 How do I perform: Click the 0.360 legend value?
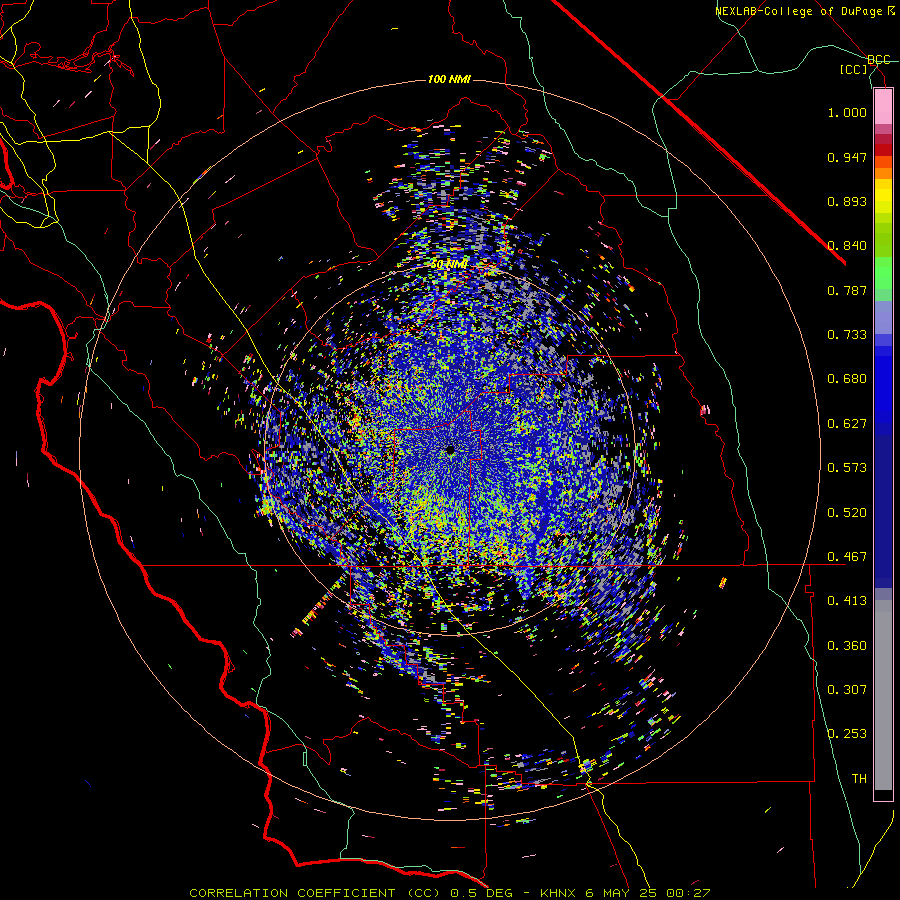click(x=847, y=646)
